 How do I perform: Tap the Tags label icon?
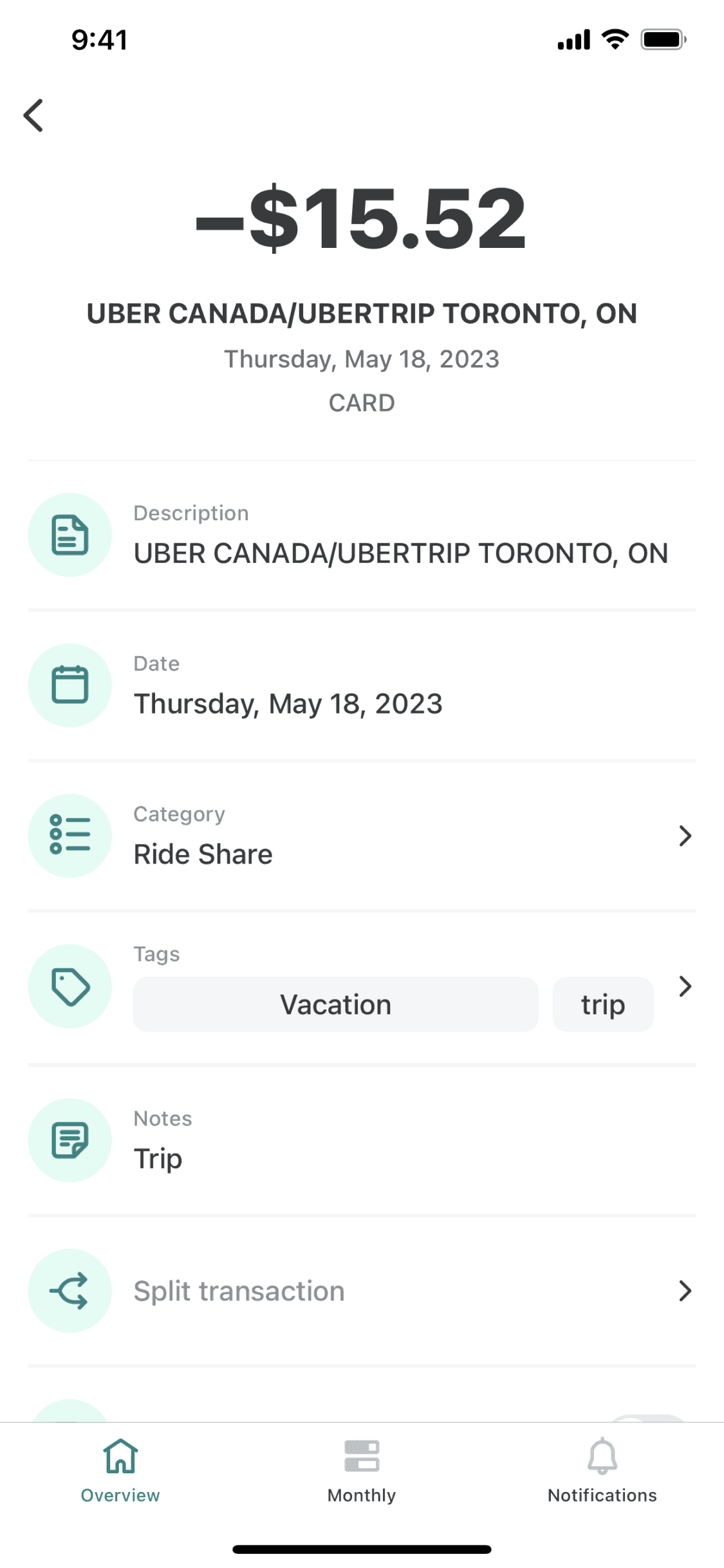point(70,986)
